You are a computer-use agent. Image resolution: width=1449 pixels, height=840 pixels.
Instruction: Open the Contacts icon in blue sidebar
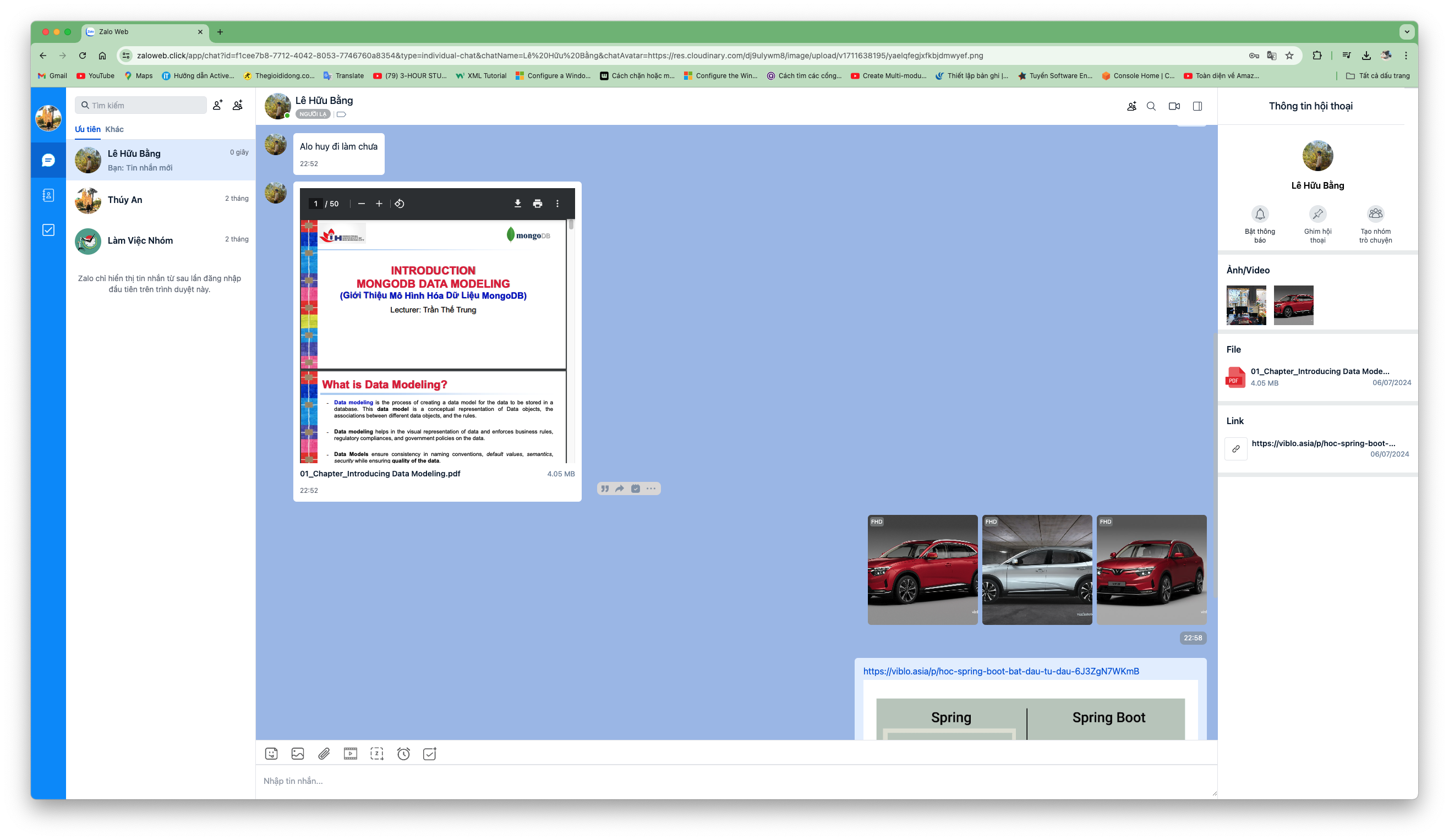(x=48, y=195)
